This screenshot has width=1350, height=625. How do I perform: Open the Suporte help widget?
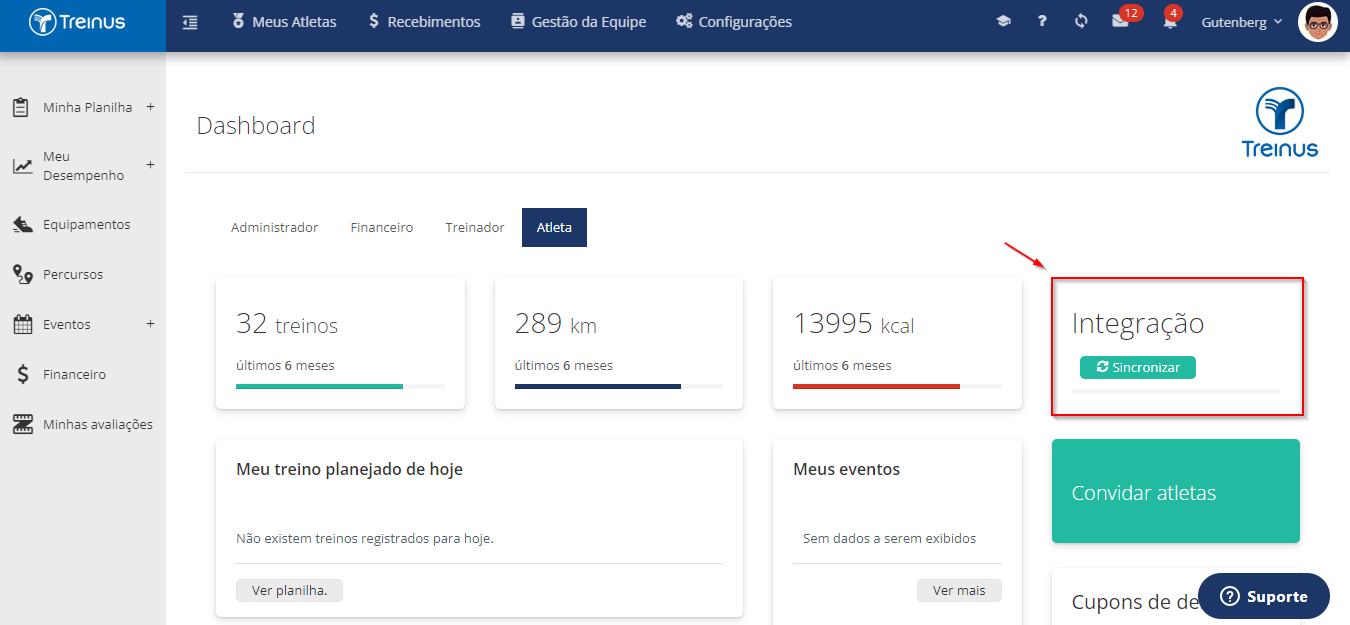[1264, 596]
